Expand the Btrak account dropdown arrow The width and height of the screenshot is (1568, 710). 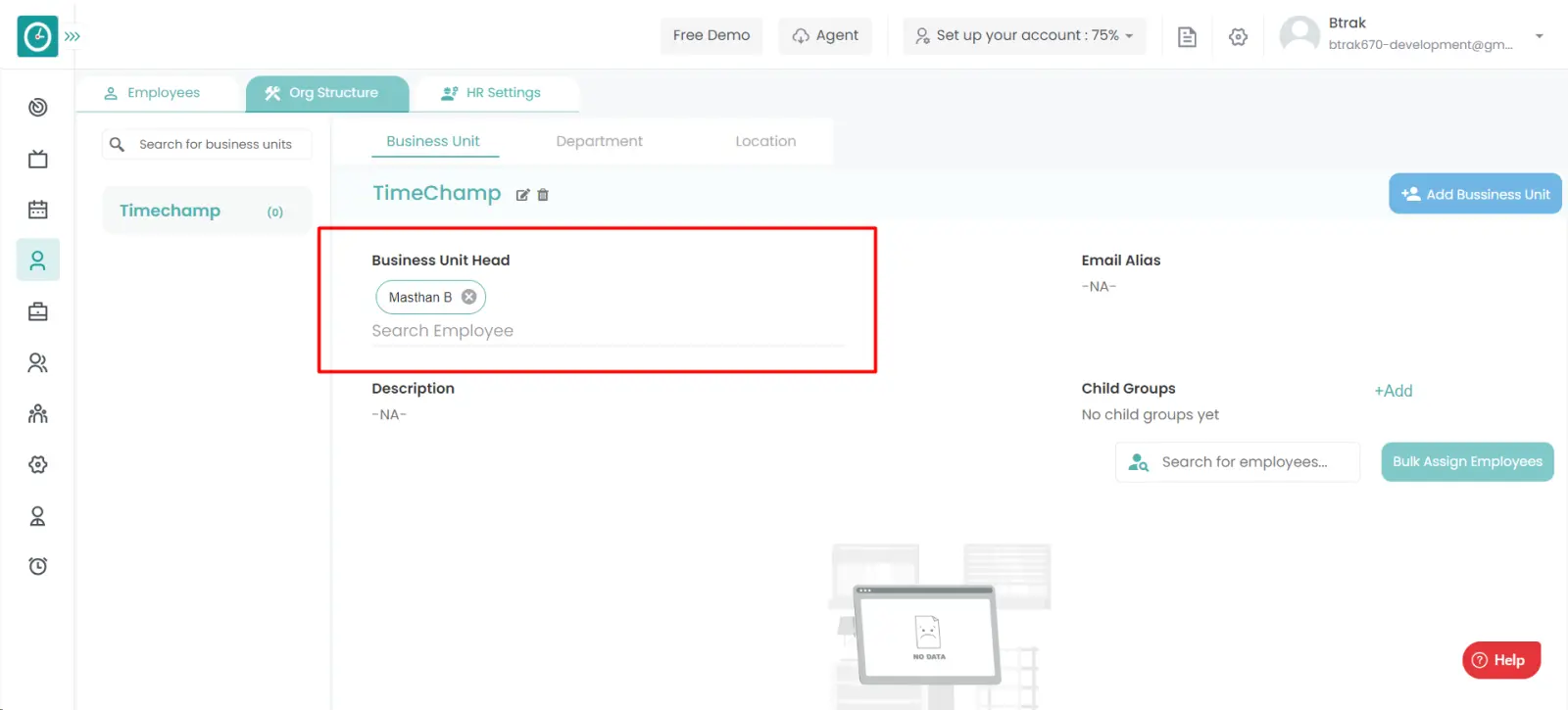(x=1539, y=36)
